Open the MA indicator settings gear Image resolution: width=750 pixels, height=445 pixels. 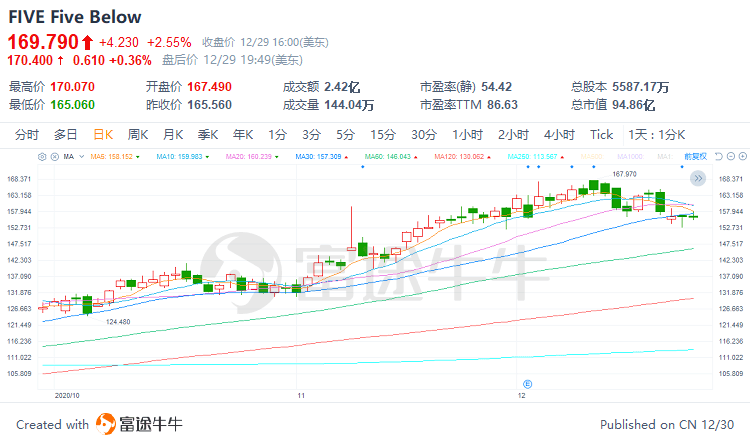42,156
